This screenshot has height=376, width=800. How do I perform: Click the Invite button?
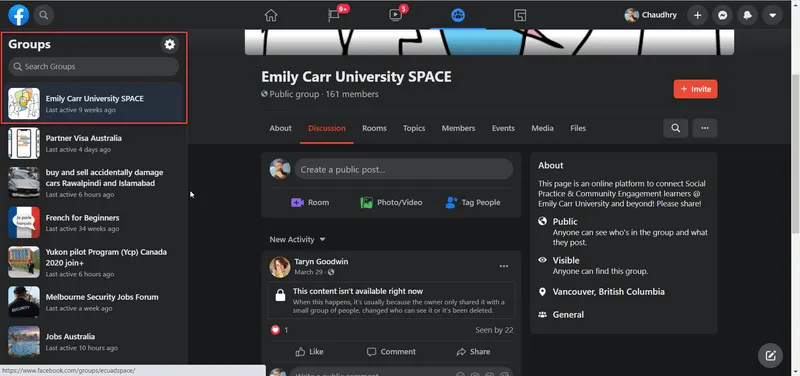coord(695,89)
